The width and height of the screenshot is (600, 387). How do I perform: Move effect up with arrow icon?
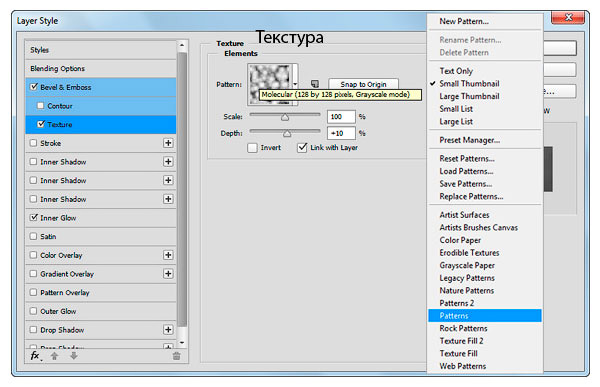coord(54,356)
